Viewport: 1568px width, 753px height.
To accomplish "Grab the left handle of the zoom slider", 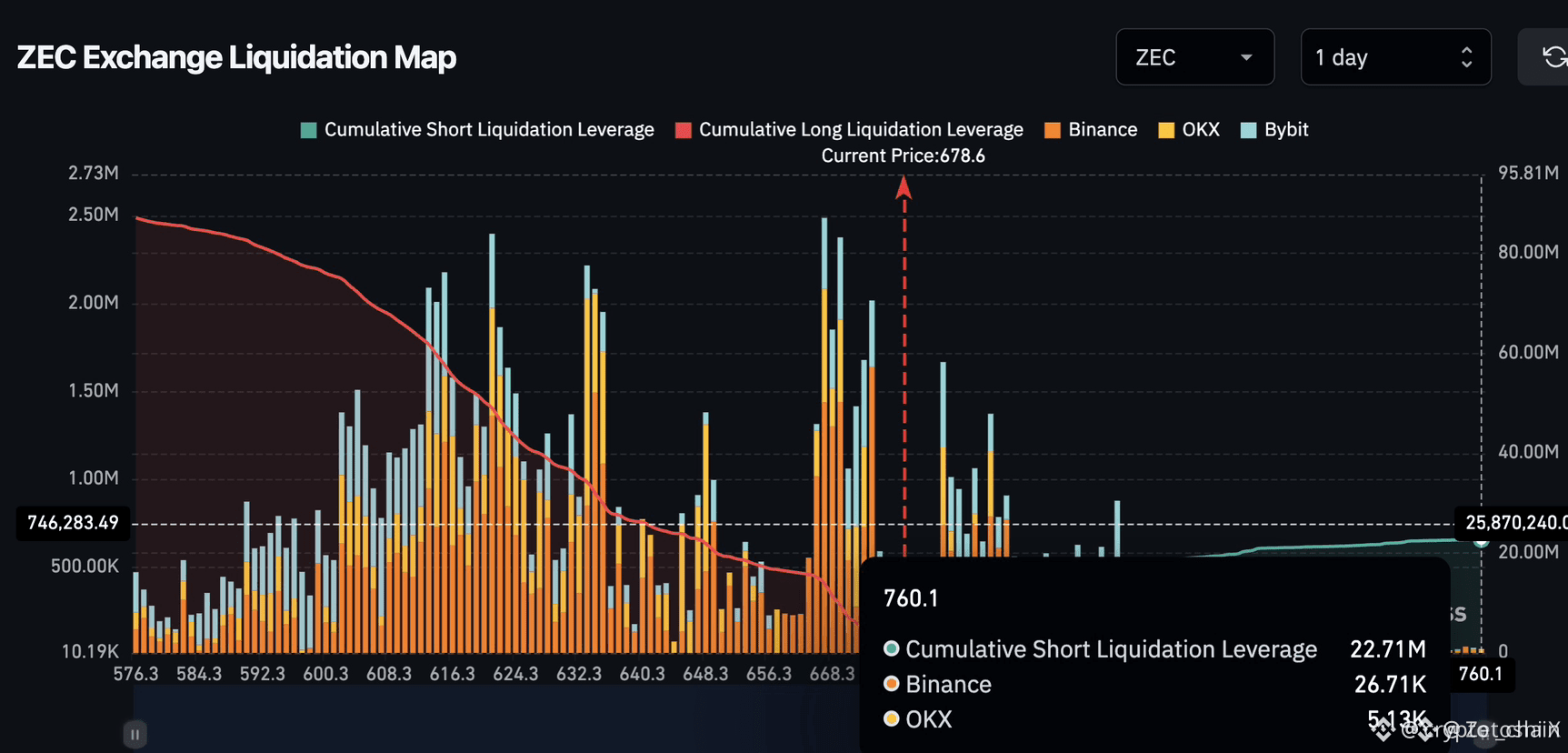I will [135, 734].
